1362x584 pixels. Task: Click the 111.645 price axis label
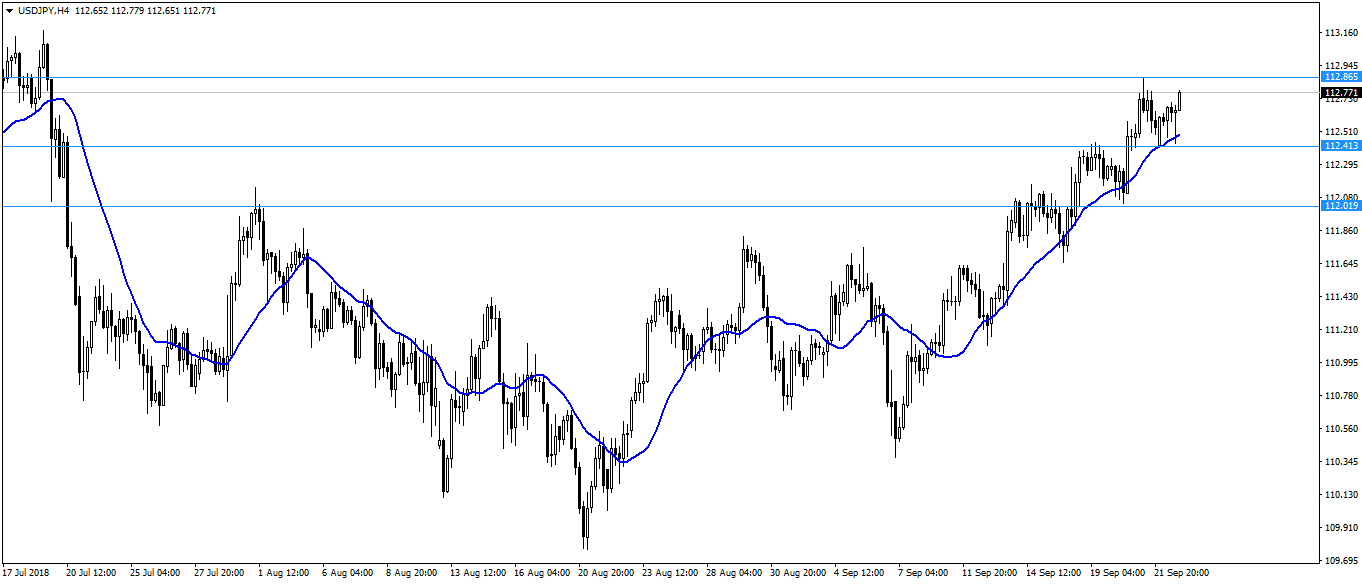tap(1340, 264)
